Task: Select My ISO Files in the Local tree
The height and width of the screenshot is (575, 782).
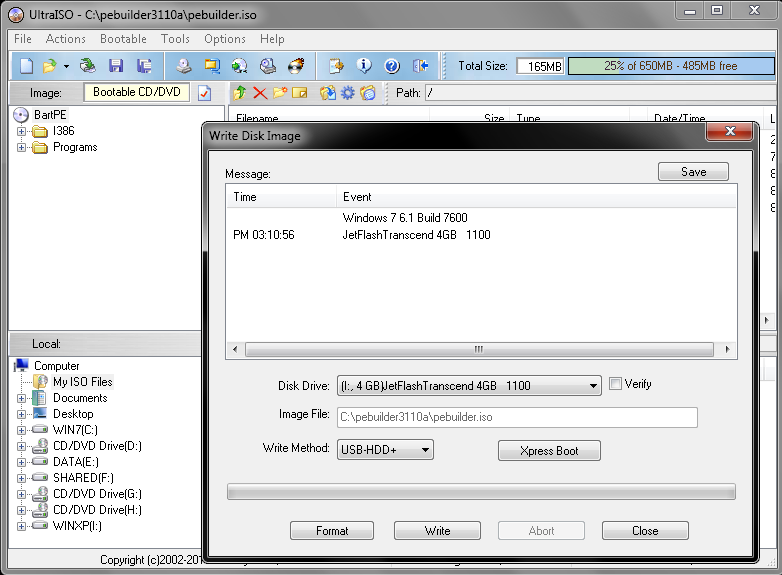Action: pos(83,382)
